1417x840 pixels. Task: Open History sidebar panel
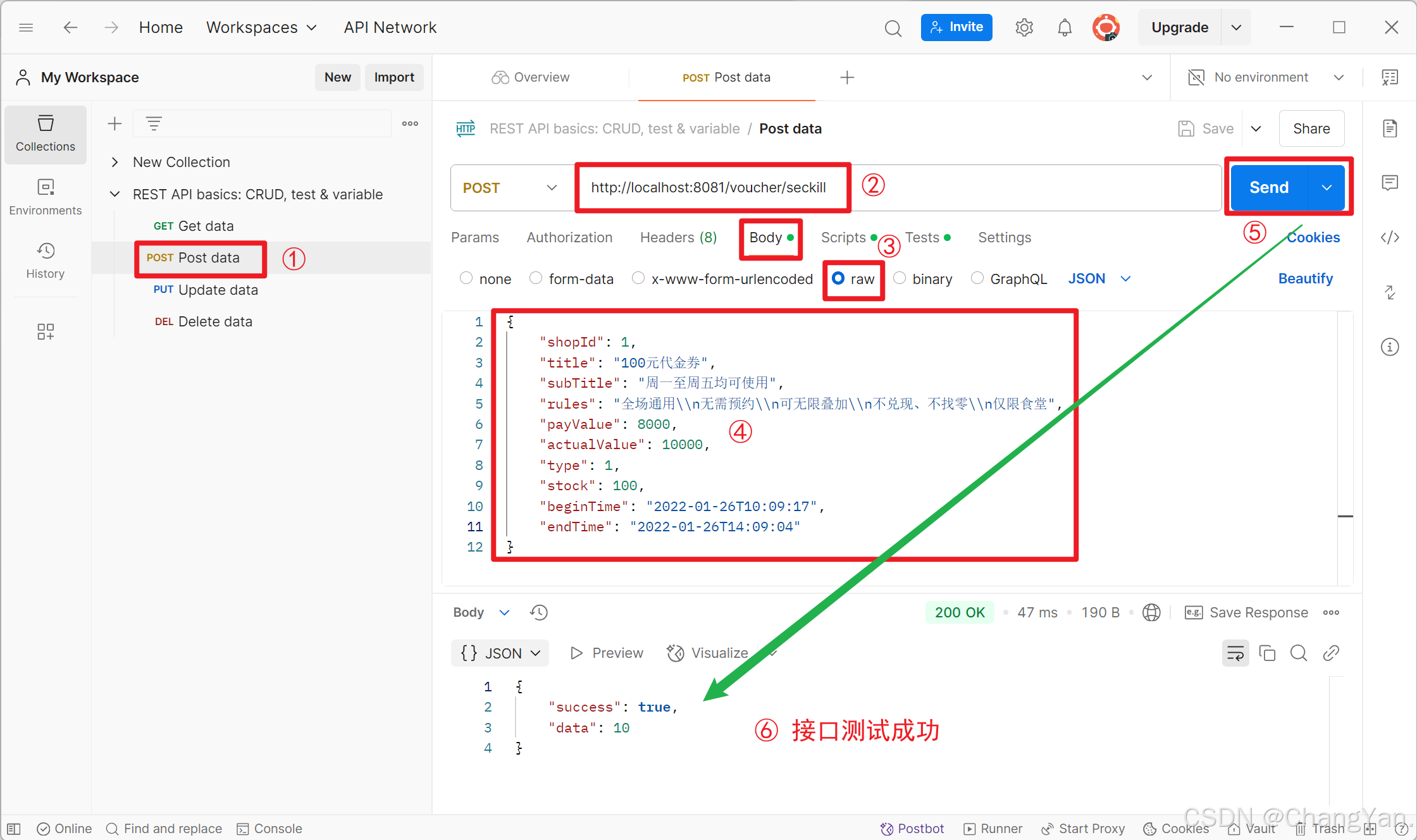pyautogui.click(x=46, y=261)
